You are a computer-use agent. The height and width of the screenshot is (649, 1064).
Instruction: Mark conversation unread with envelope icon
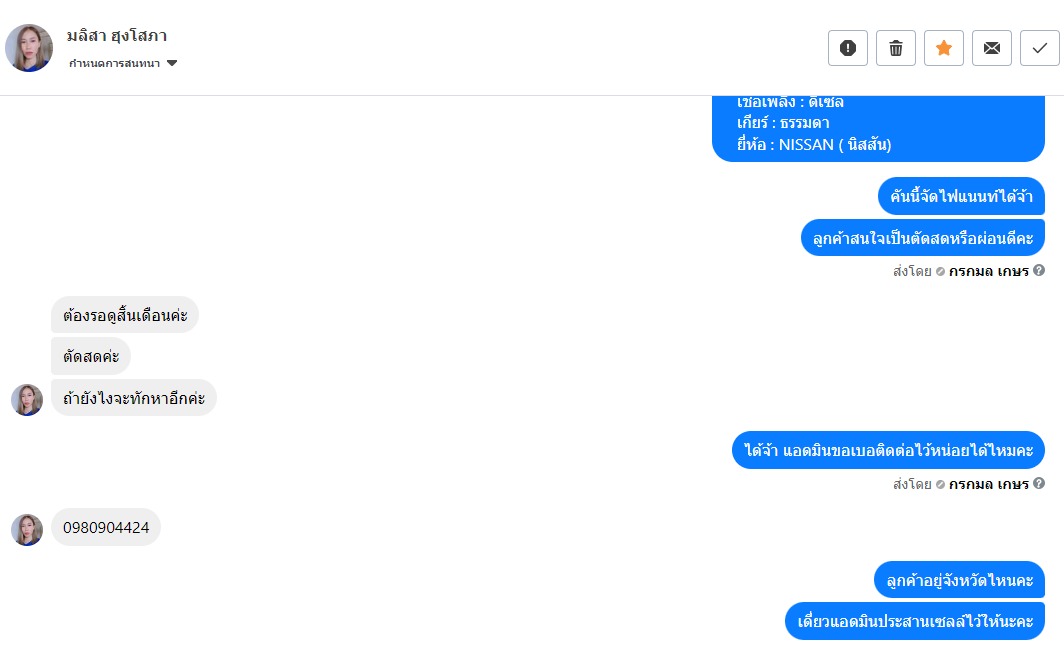pyautogui.click(x=992, y=48)
